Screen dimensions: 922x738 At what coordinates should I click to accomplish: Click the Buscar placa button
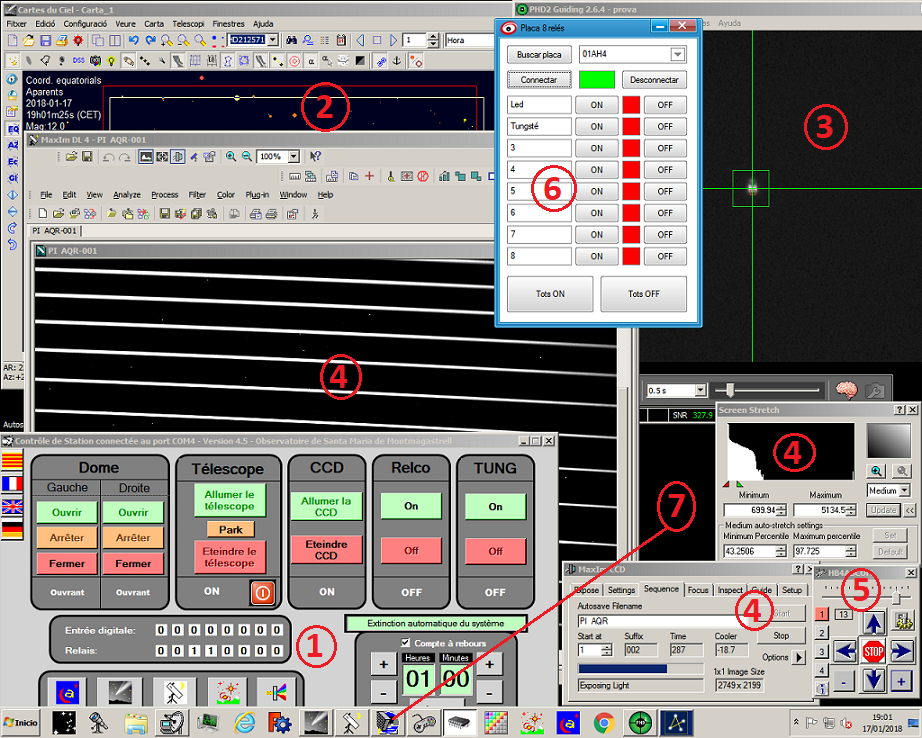[x=539, y=54]
